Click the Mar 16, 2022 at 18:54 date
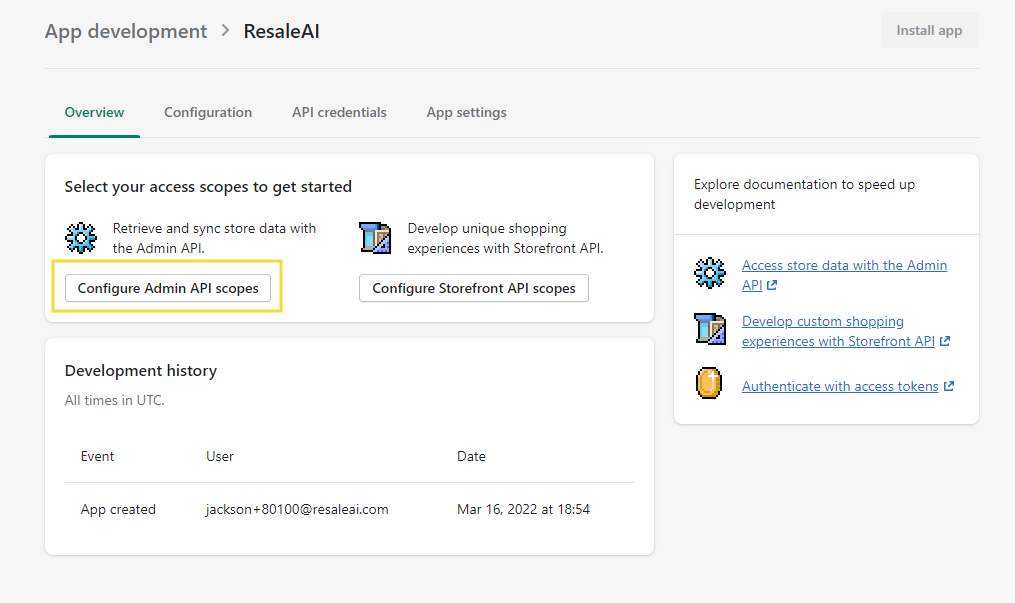This screenshot has height=603, width=1015. [524, 509]
